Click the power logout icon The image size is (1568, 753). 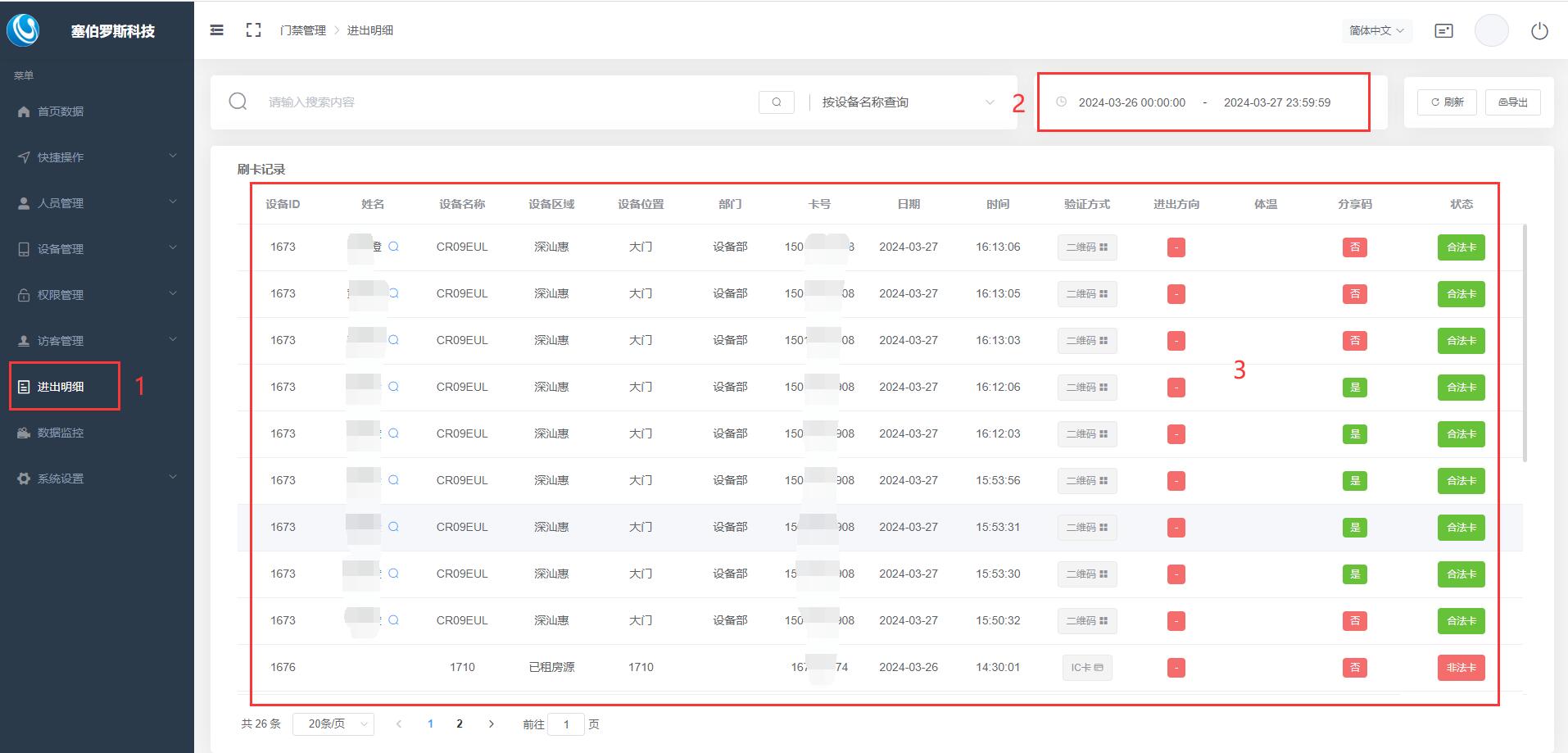tap(1539, 31)
